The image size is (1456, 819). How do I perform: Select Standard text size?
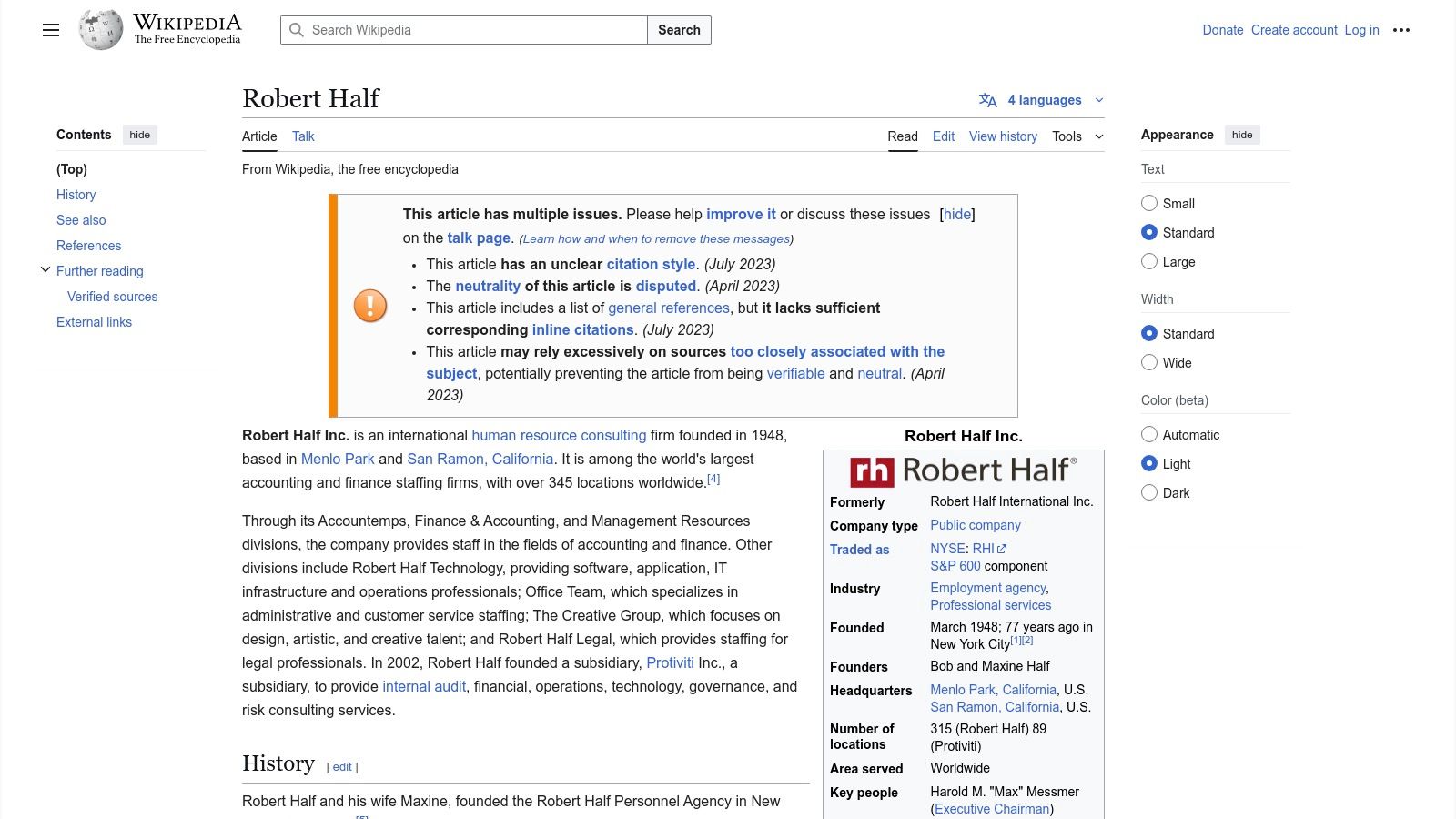click(1149, 232)
